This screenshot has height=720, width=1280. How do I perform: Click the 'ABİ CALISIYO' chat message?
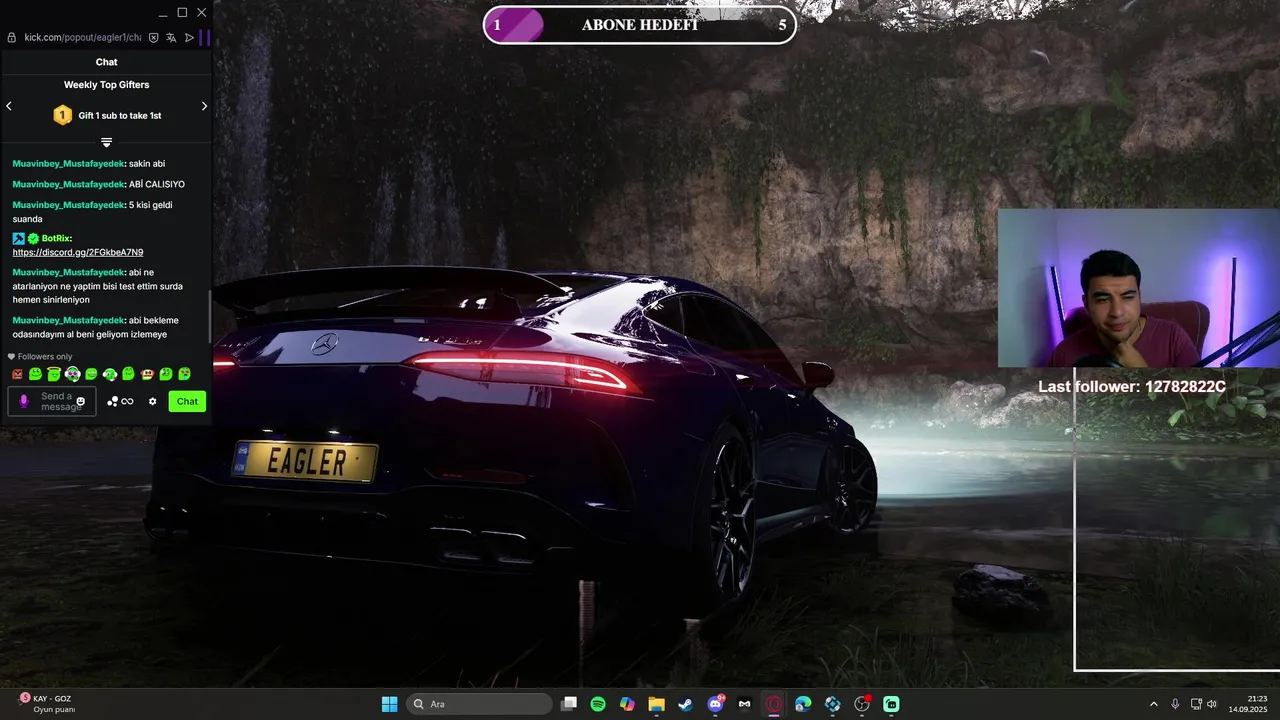tap(157, 184)
